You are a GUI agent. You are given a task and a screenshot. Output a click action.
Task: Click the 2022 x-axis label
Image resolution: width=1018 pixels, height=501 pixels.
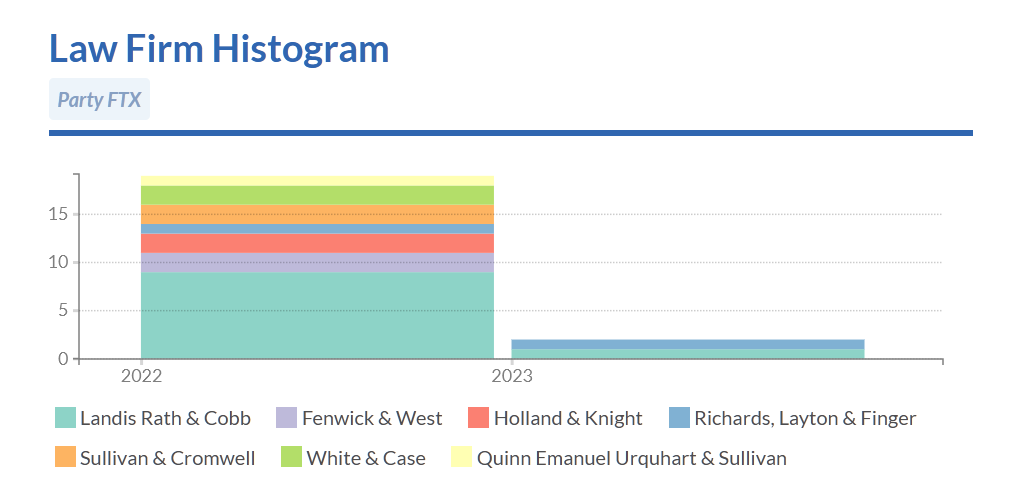141,376
